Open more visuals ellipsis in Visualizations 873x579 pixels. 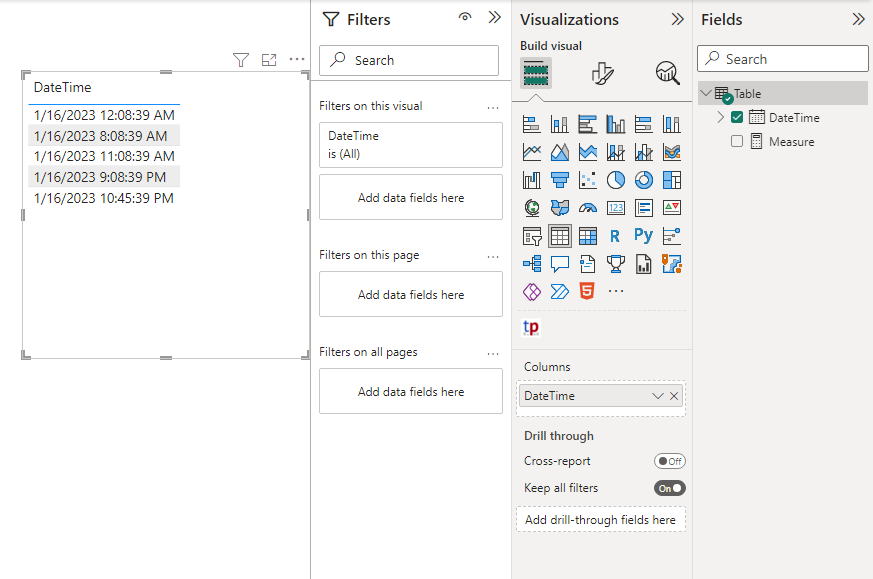[x=616, y=291]
